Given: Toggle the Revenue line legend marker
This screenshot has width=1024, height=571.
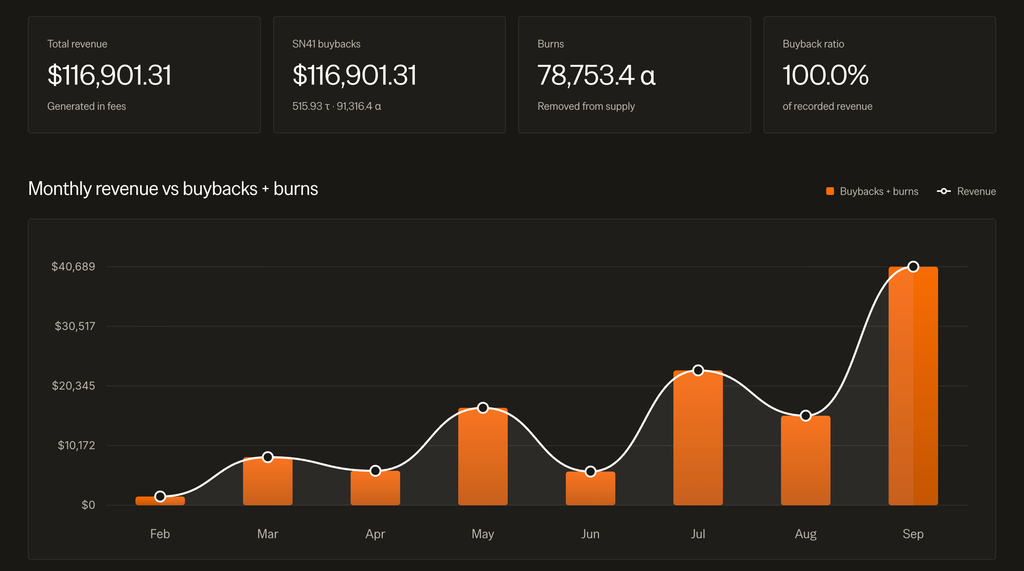Looking at the screenshot, I should (944, 191).
